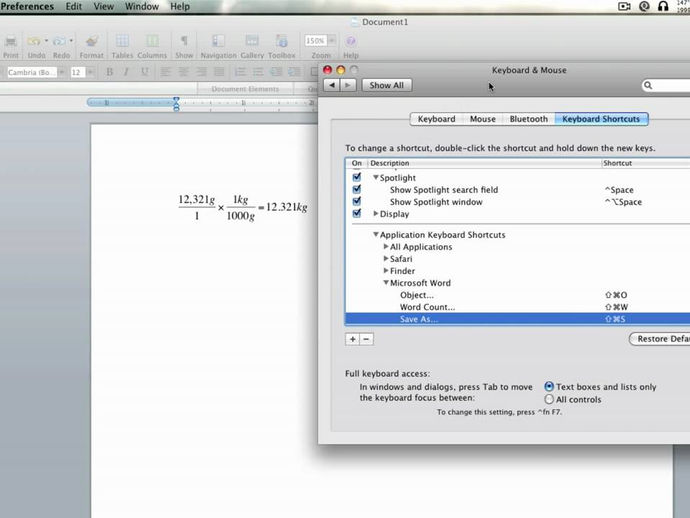Remove selected shortcut with minus button
This screenshot has height=518, width=690.
366,339
